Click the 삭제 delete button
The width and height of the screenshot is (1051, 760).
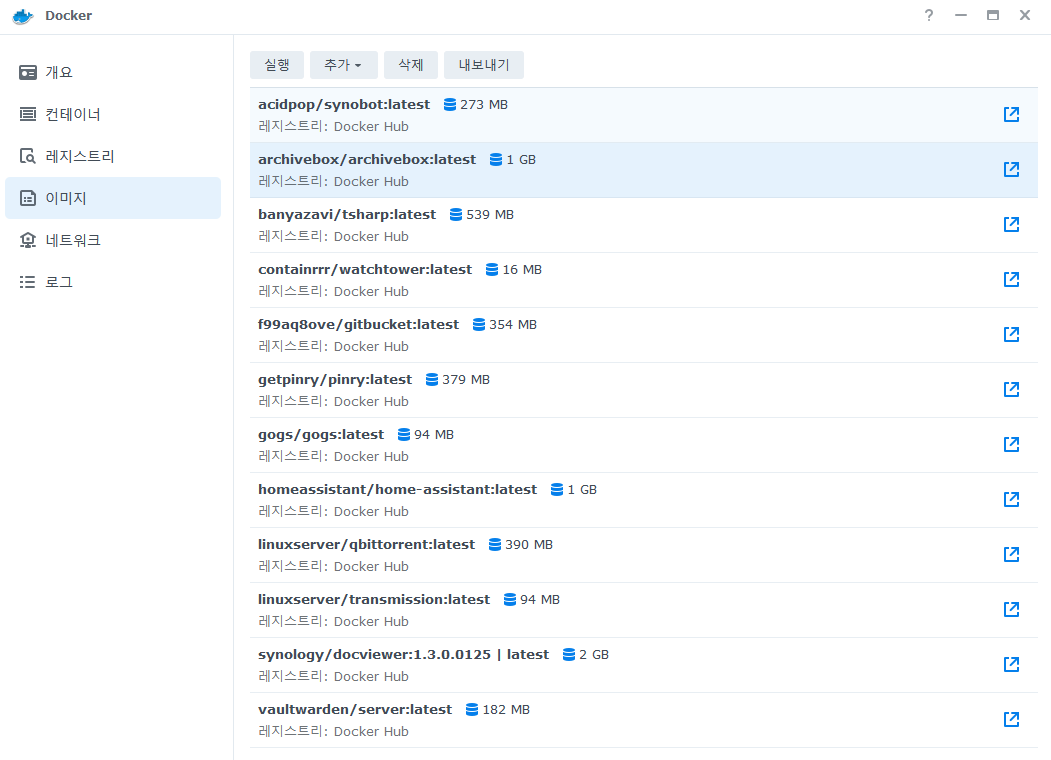click(x=411, y=65)
